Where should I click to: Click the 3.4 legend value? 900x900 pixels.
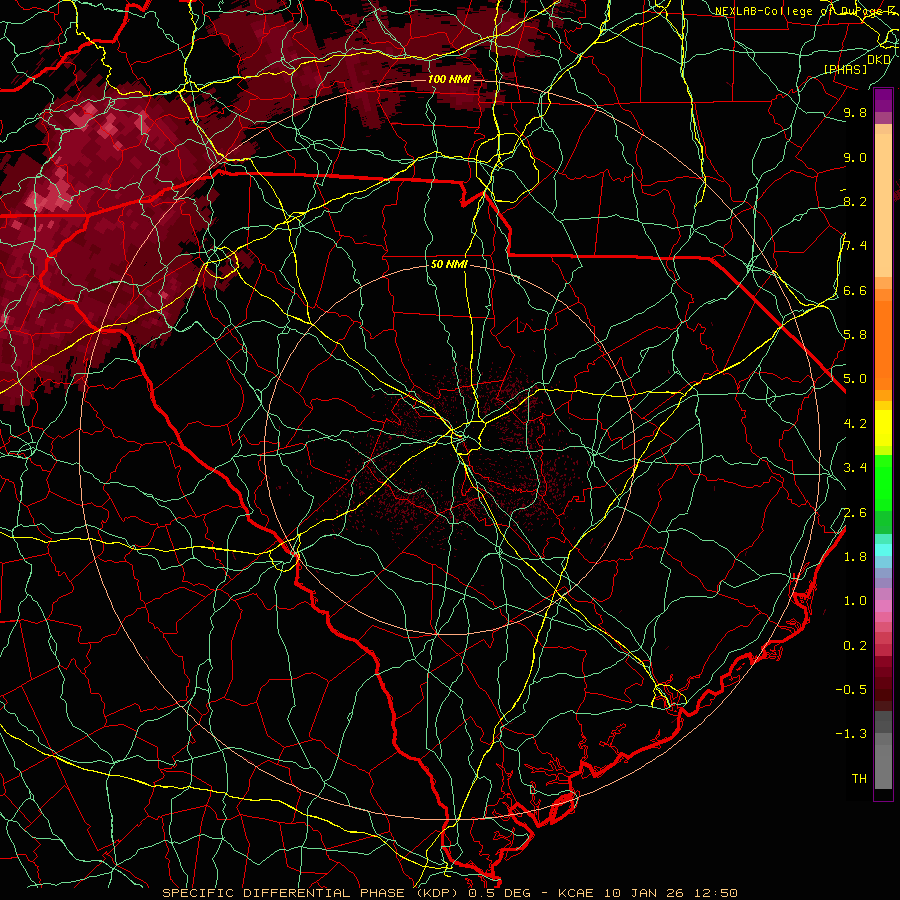coord(855,468)
